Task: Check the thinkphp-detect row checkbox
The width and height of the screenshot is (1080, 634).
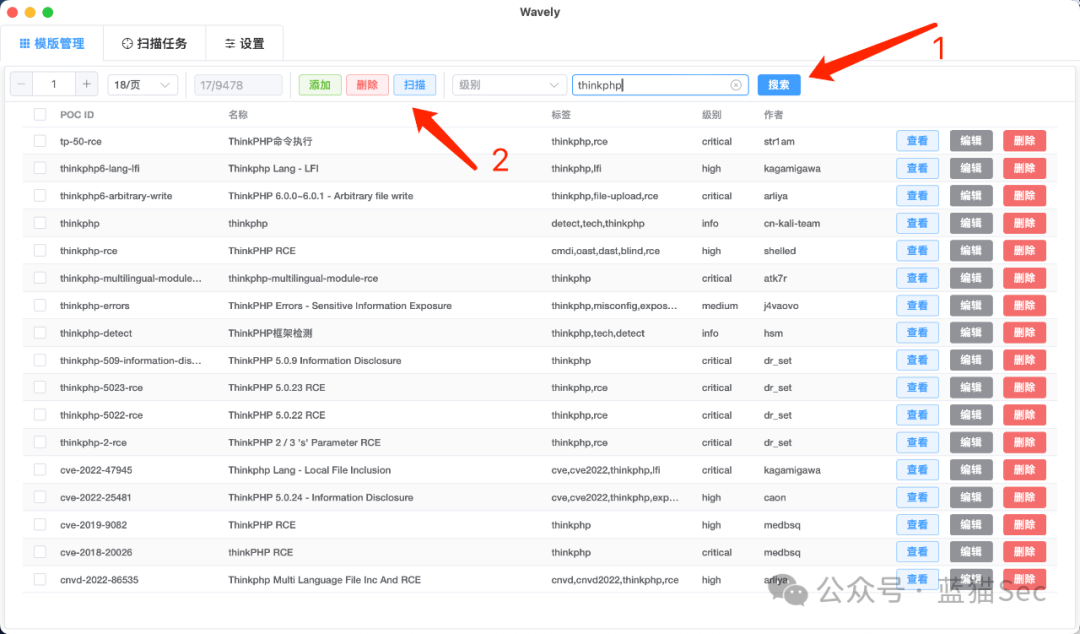Action: coord(40,333)
